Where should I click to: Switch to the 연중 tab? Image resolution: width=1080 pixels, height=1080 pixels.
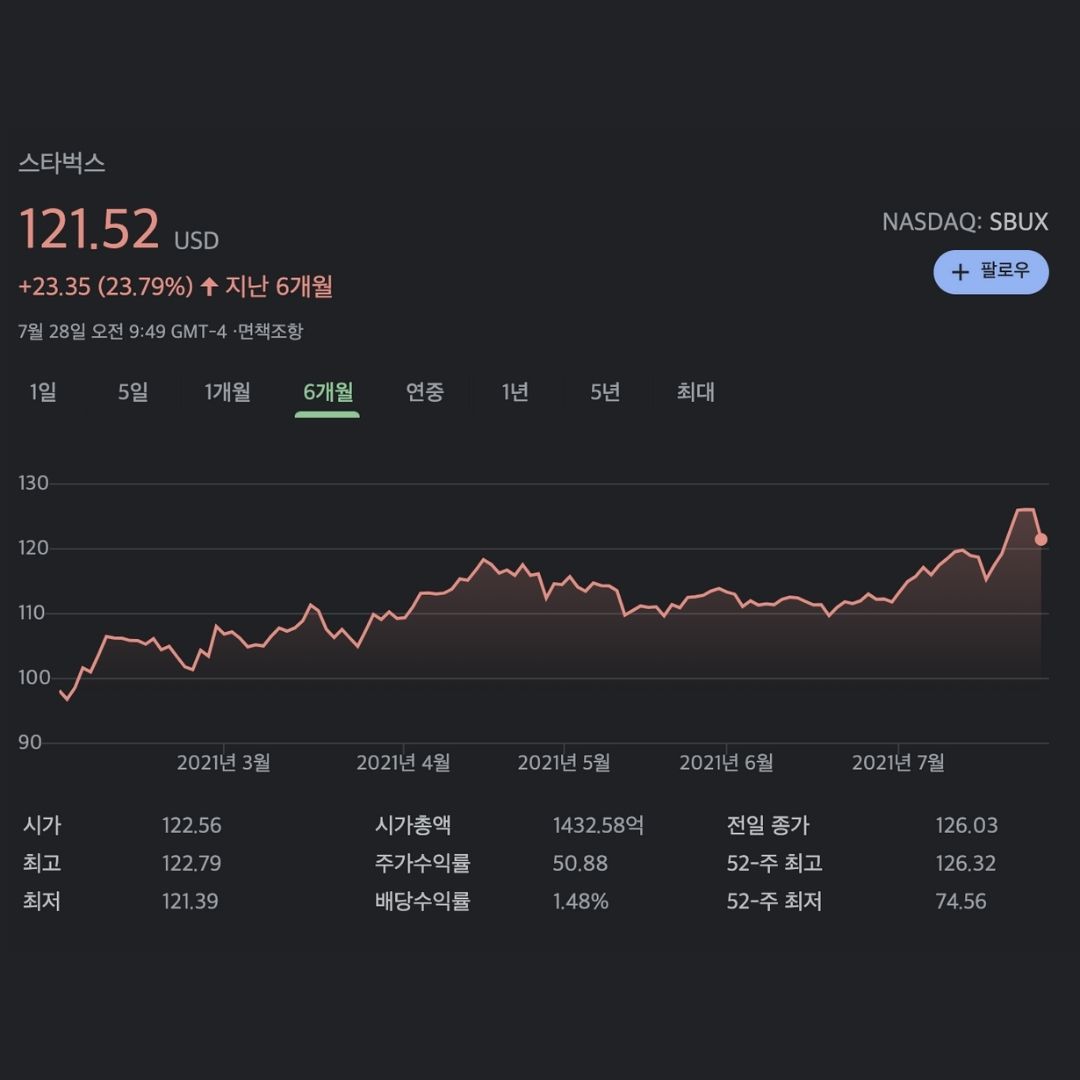pyautogui.click(x=425, y=392)
